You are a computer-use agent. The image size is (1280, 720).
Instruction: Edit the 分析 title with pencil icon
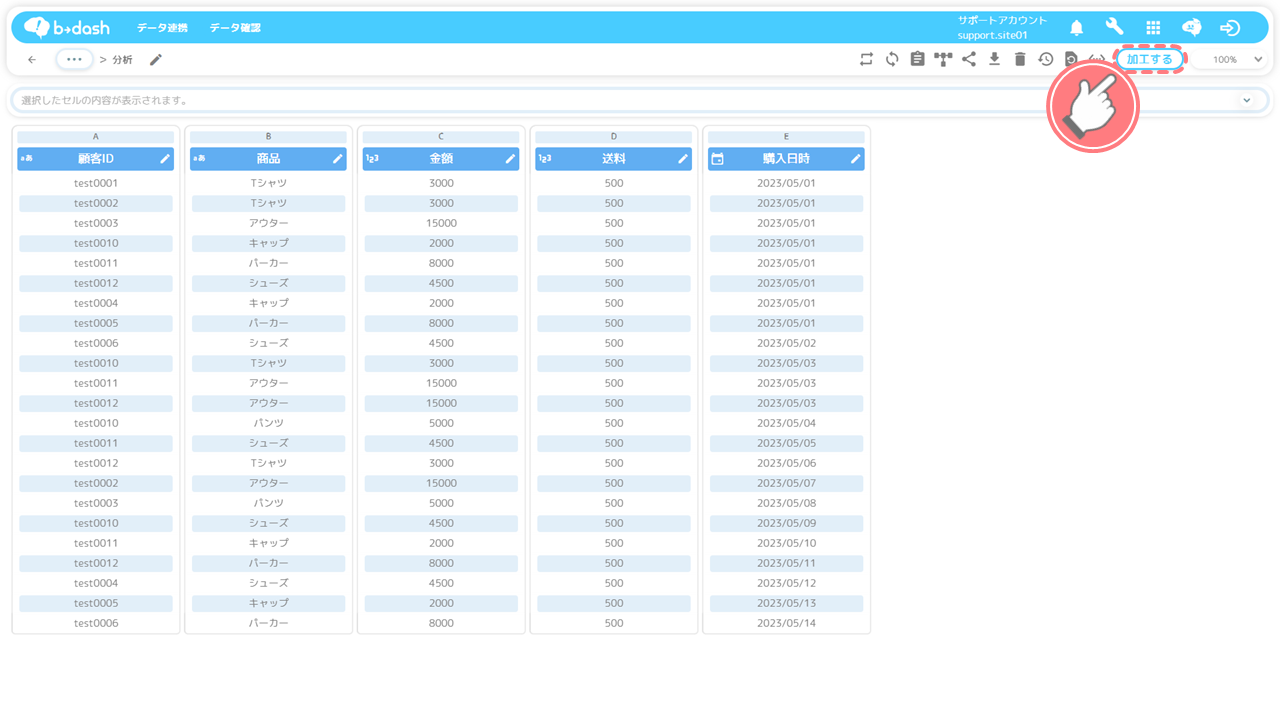click(x=156, y=60)
